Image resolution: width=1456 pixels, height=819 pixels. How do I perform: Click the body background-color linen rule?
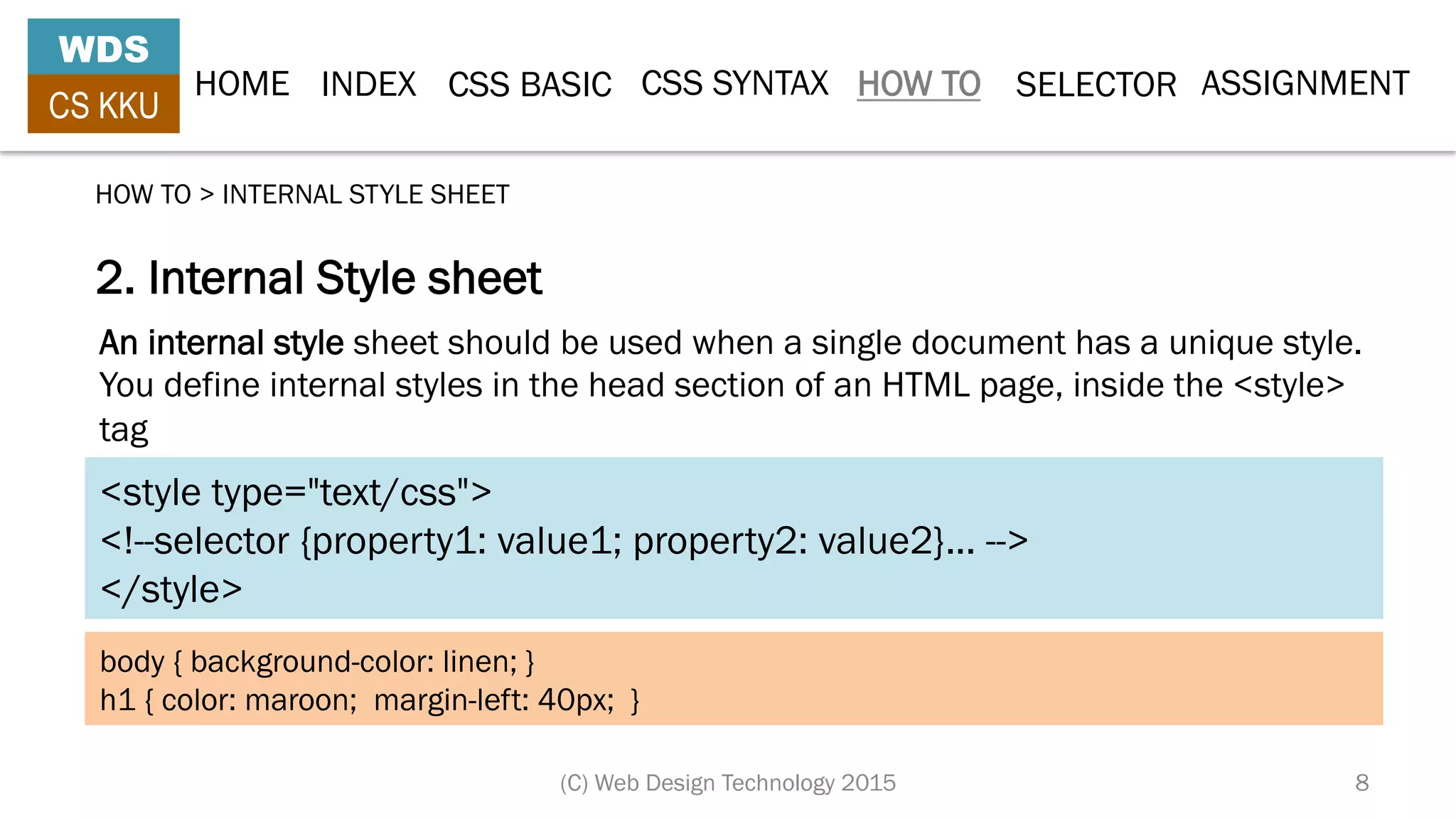[x=317, y=662]
